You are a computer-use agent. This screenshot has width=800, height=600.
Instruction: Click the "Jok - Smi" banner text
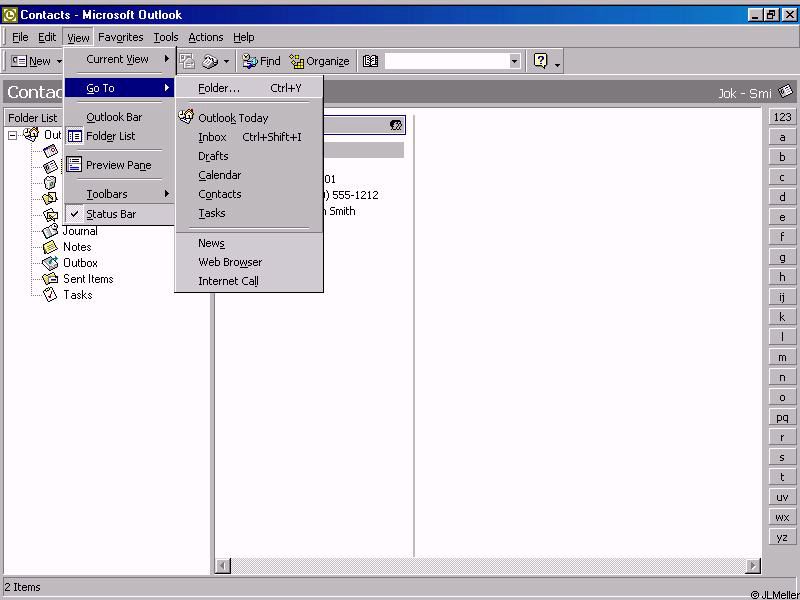[745, 93]
